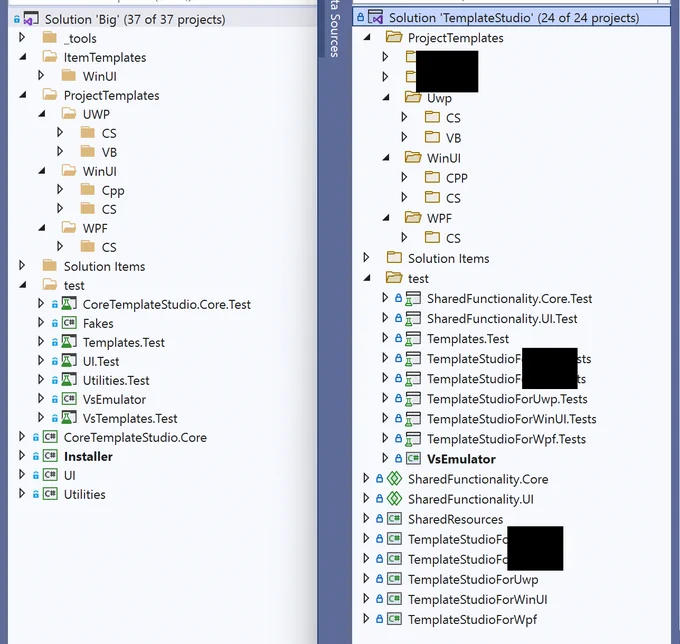Click the Fakes C# project icon
The width and height of the screenshot is (680, 644).
pyautogui.click(x=69, y=323)
